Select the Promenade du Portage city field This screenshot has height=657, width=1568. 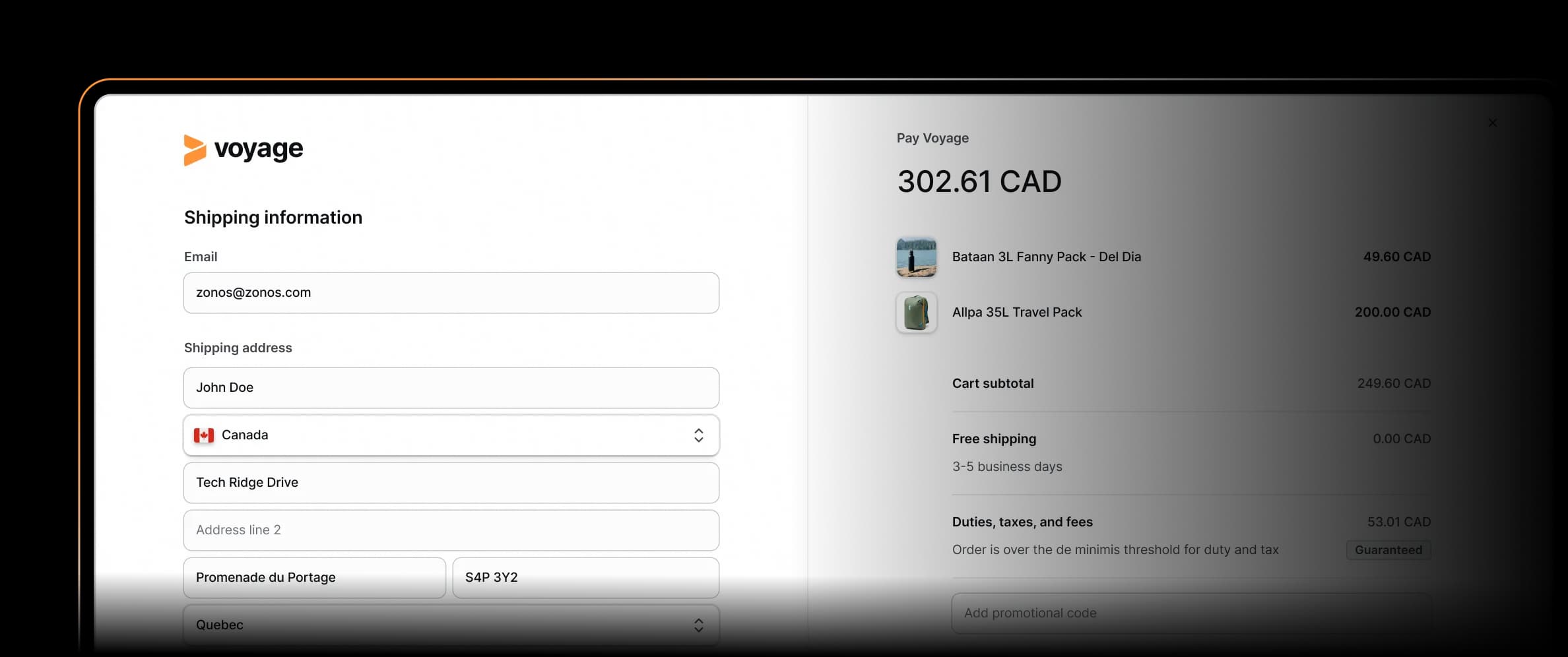coord(314,578)
